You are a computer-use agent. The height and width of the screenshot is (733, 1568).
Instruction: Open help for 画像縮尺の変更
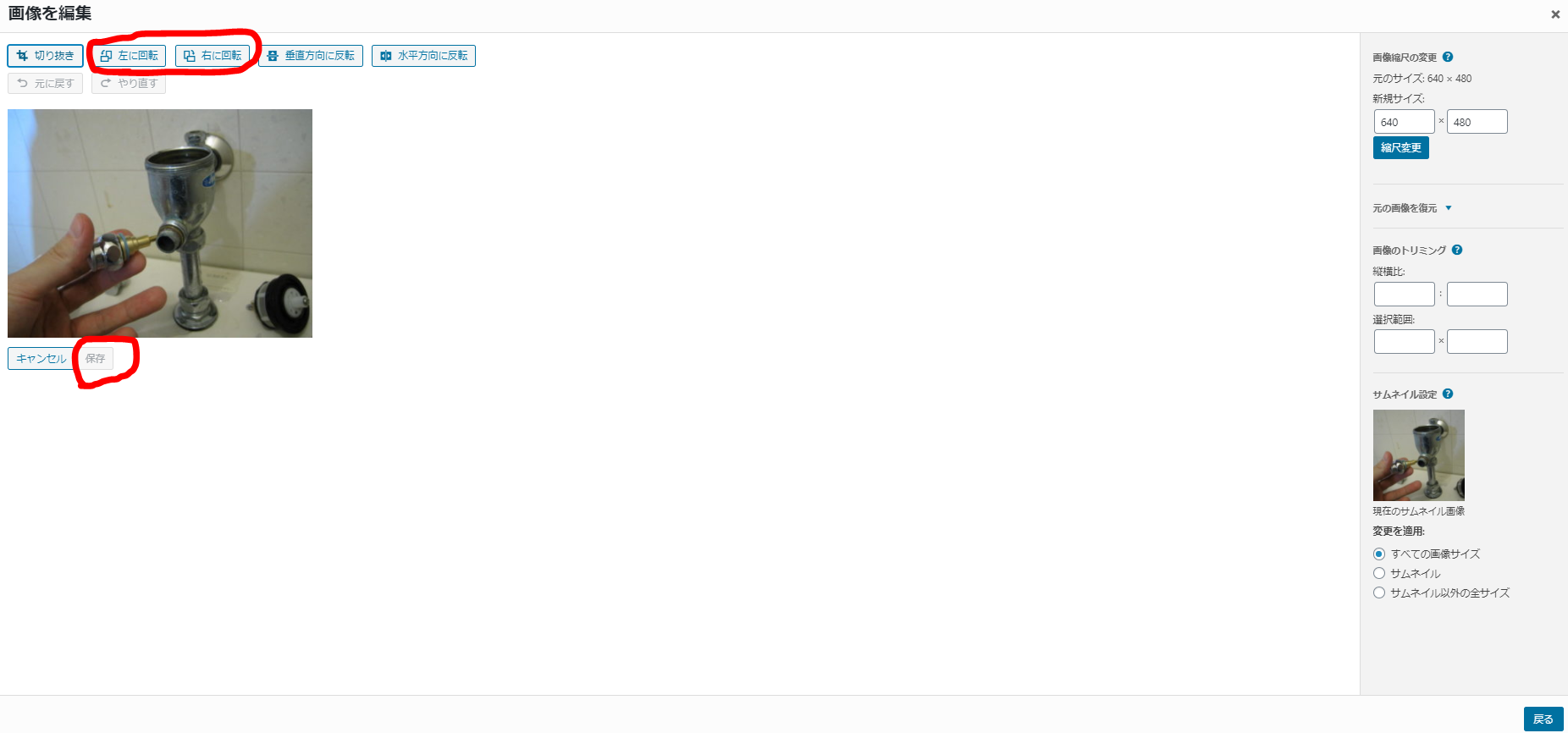(1448, 57)
